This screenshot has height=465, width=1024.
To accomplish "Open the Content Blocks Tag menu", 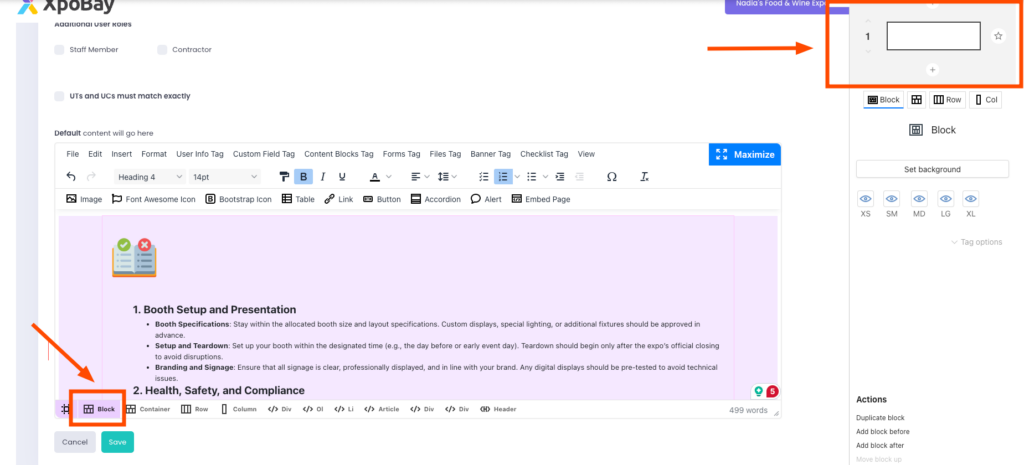I will pyautogui.click(x=338, y=154).
